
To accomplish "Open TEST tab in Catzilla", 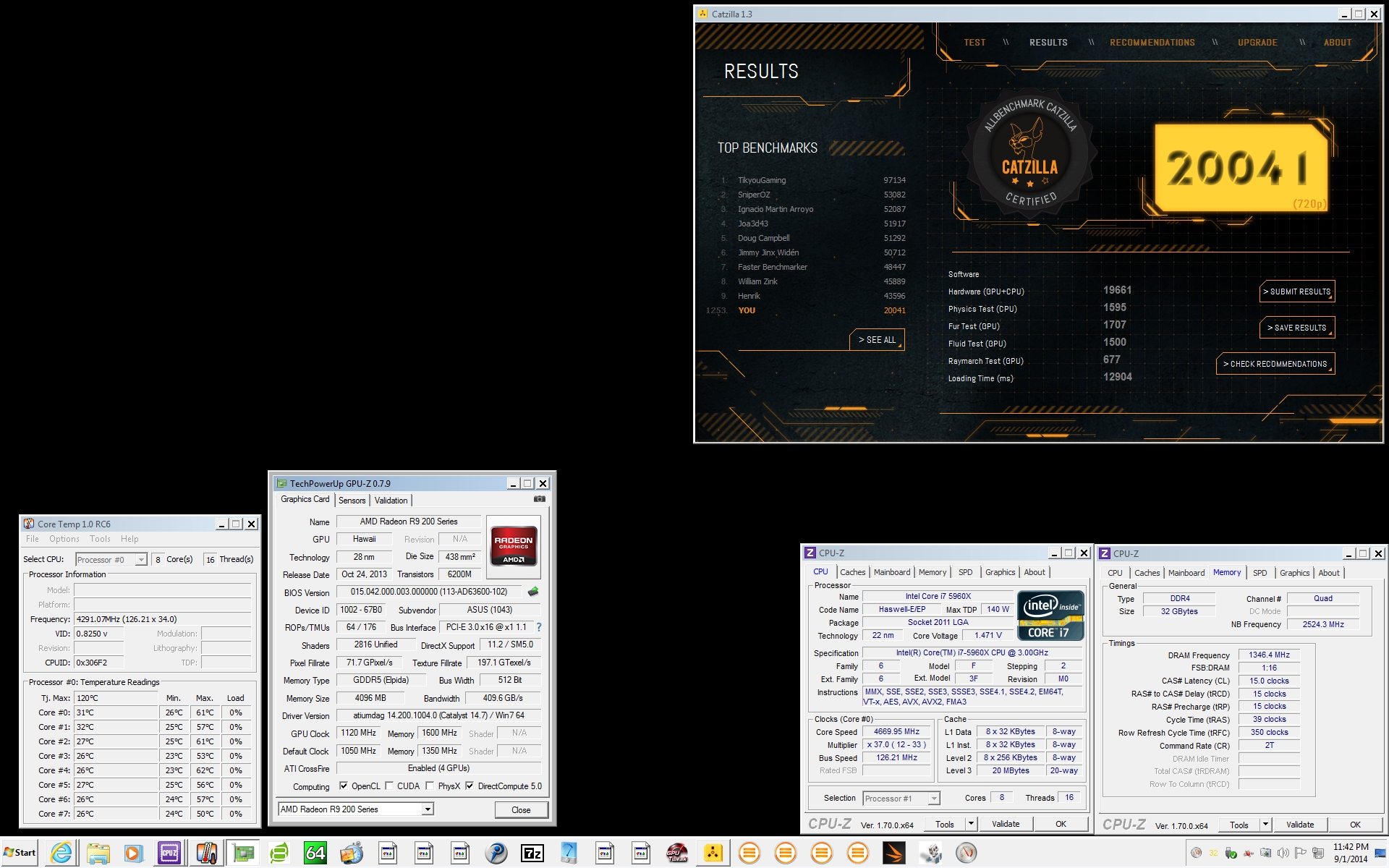I will coord(974,43).
